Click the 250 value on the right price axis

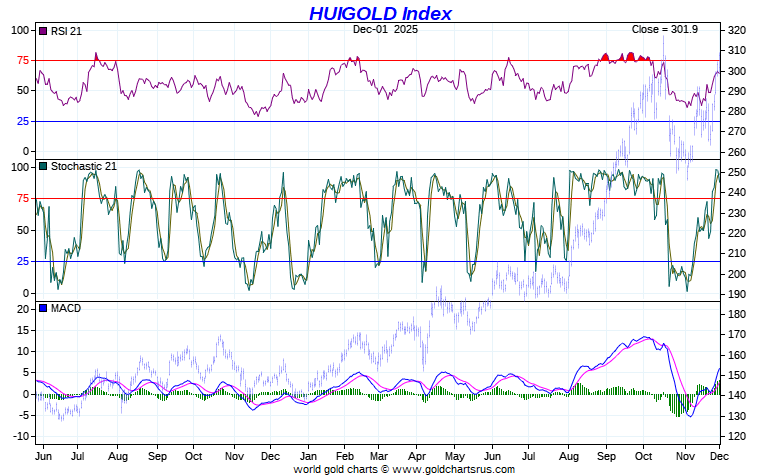737,172
